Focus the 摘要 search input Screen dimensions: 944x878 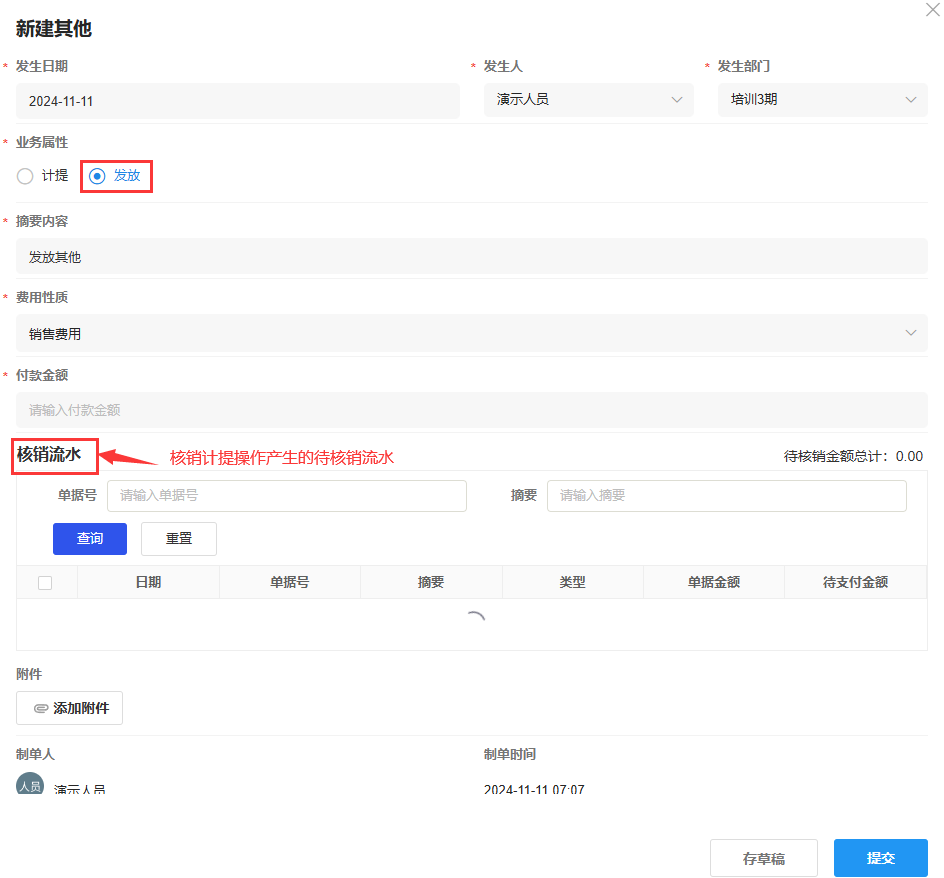click(726, 496)
